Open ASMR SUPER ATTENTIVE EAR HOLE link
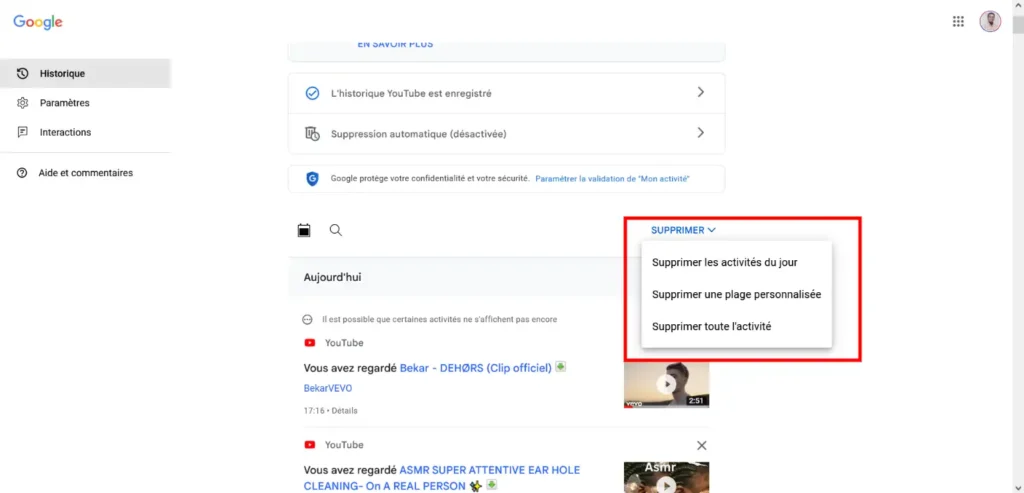 (x=441, y=478)
